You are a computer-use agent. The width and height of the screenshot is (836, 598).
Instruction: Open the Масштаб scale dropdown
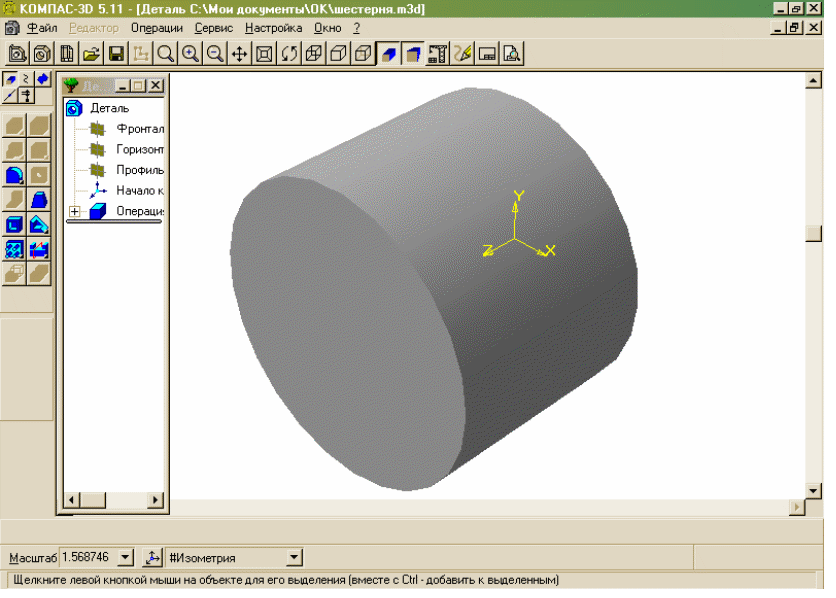125,557
